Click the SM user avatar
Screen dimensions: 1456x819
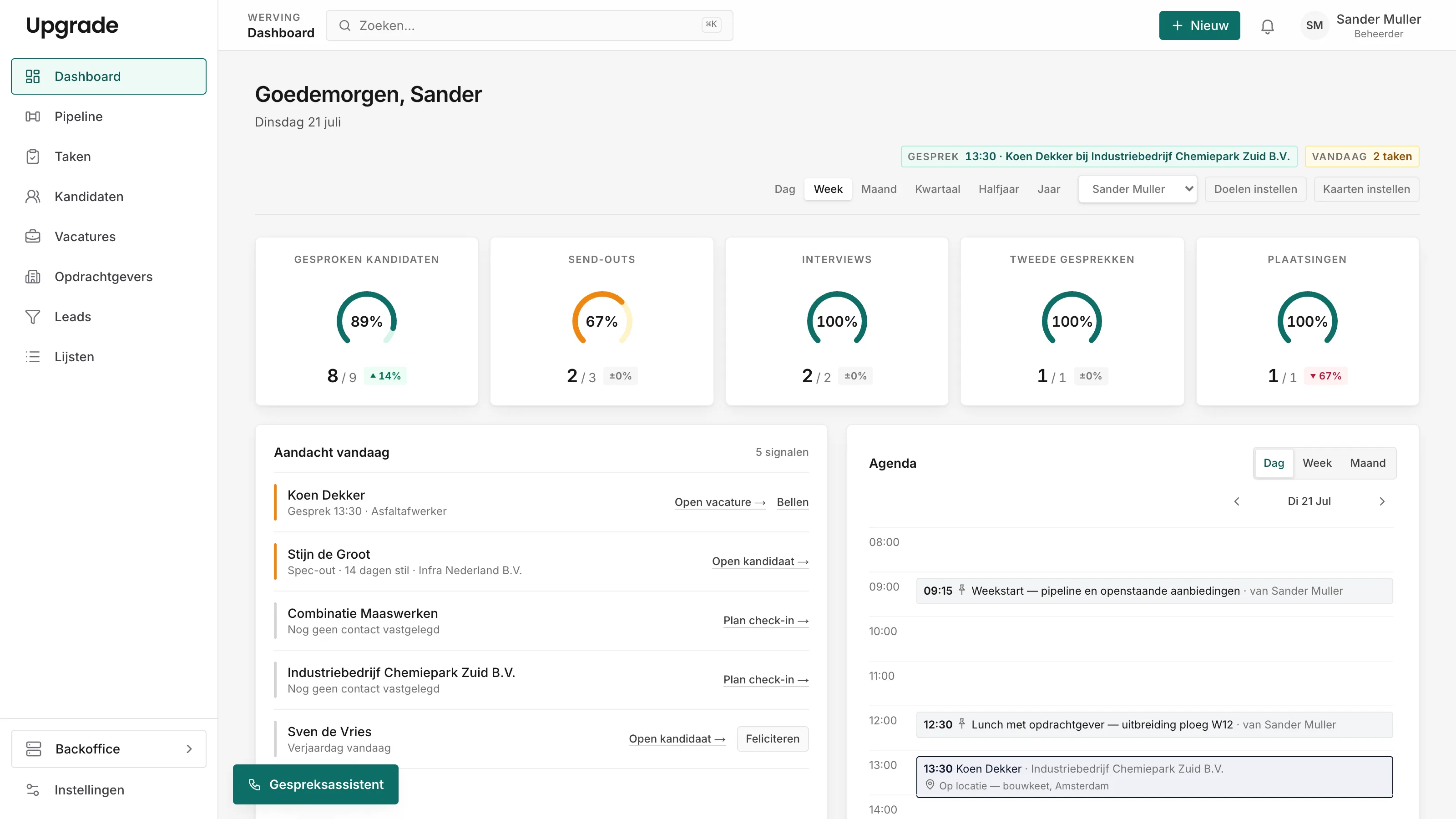click(x=1314, y=25)
